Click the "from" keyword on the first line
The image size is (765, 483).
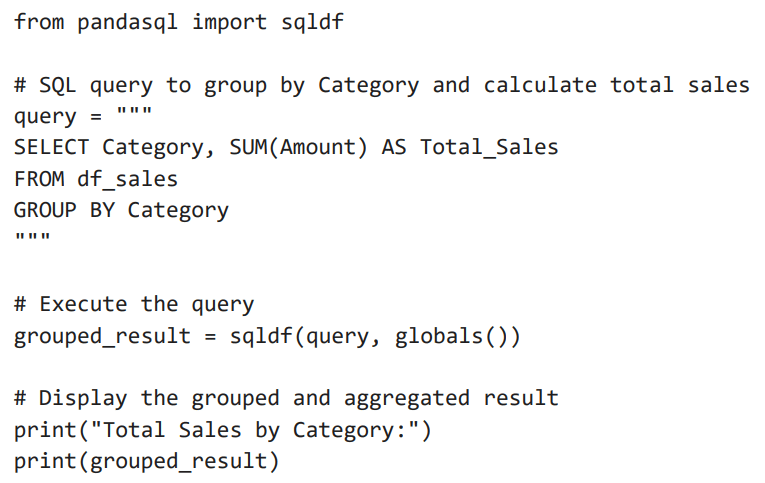(39, 22)
